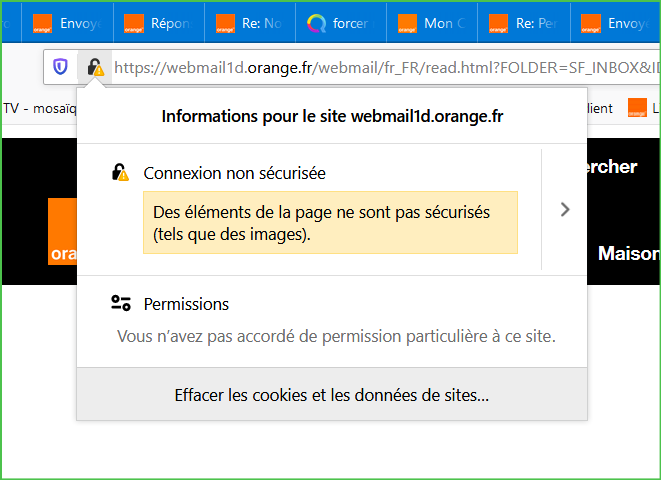Click the padlock icon beside Connexion non sécurisée
The width and height of the screenshot is (661, 480).
121,173
